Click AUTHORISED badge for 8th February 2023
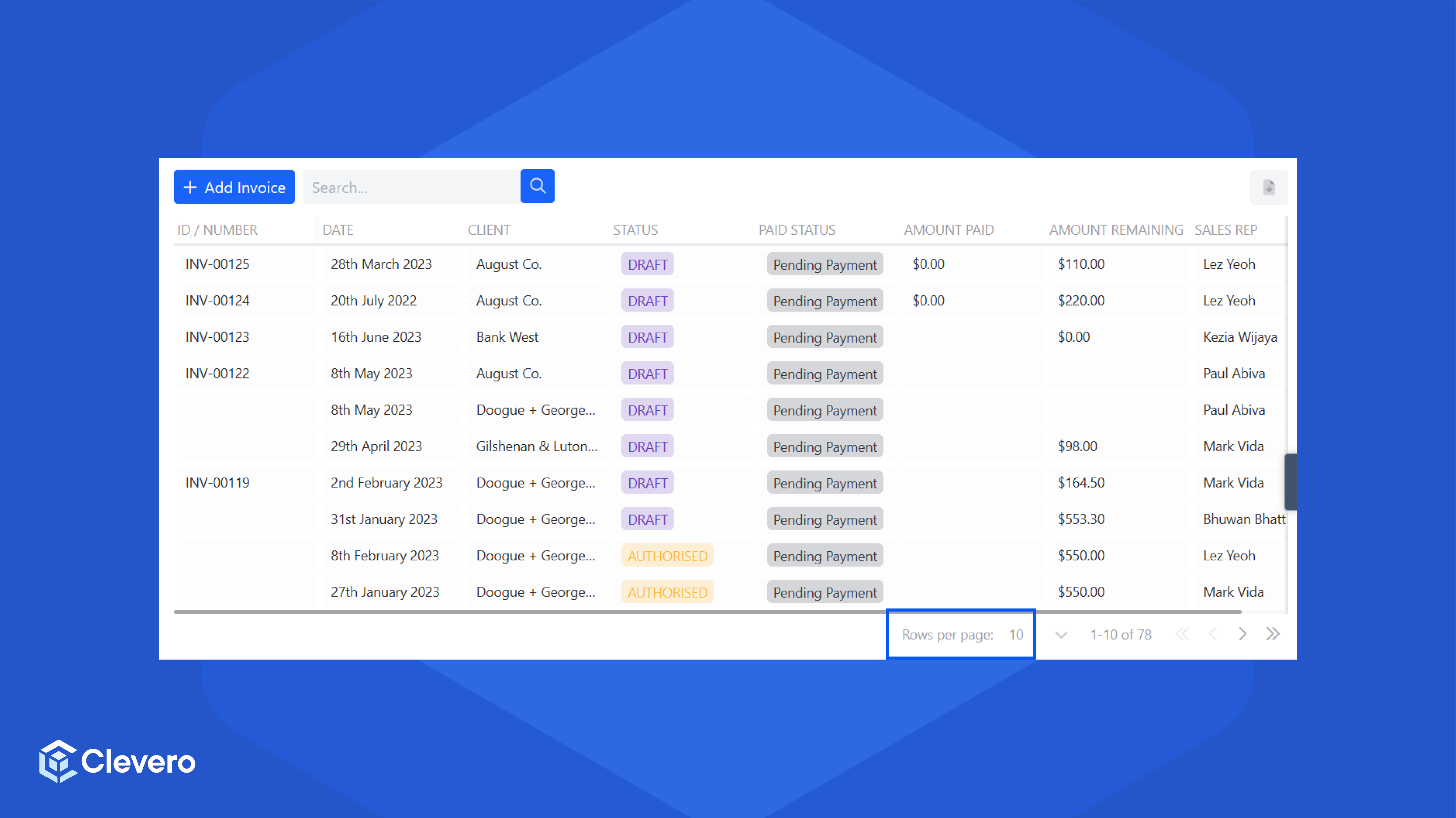Viewport: 1456px width, 818px height. (667, 556)
